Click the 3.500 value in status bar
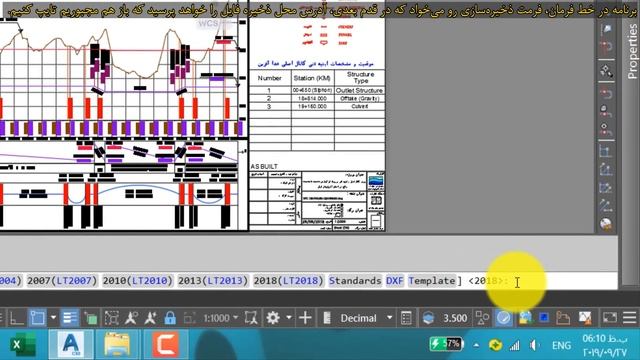 (x=455, y=318)
